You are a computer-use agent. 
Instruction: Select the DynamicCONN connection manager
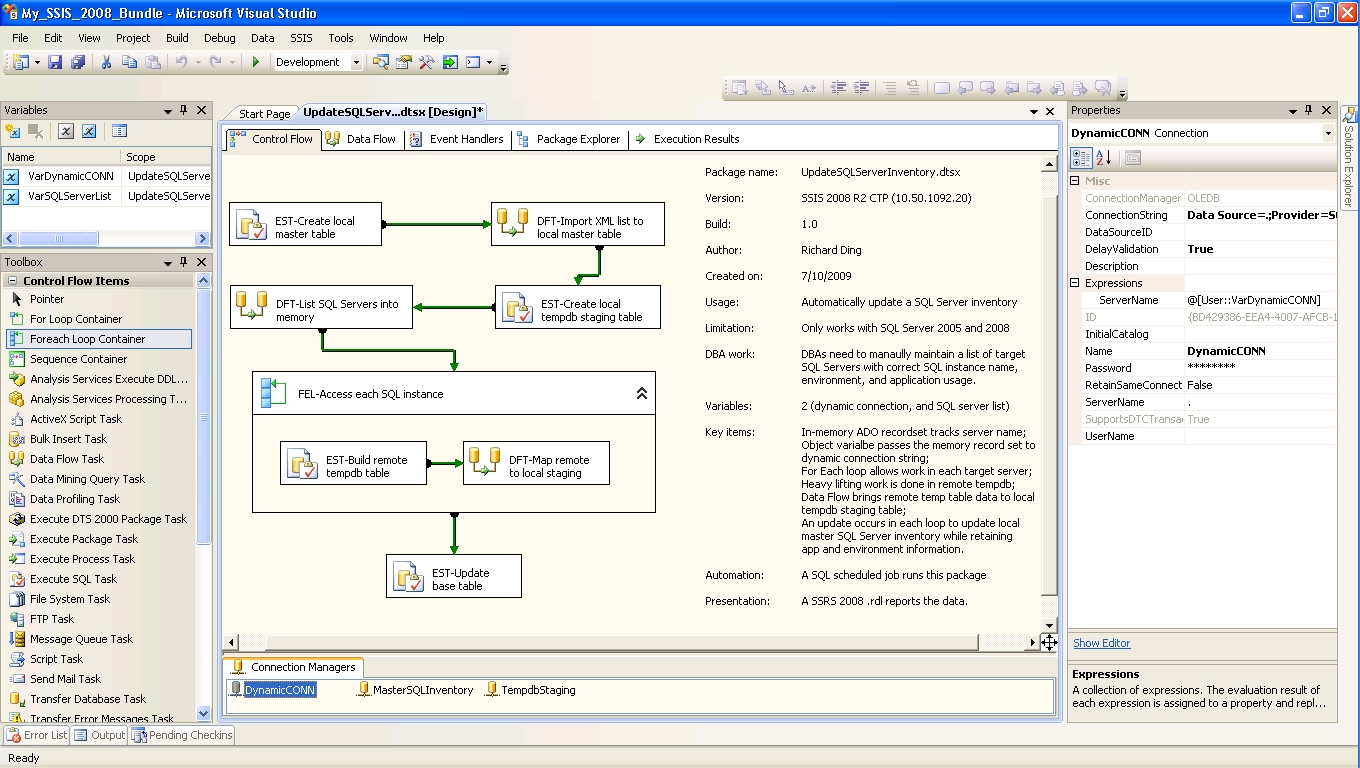tap(272, 690)
